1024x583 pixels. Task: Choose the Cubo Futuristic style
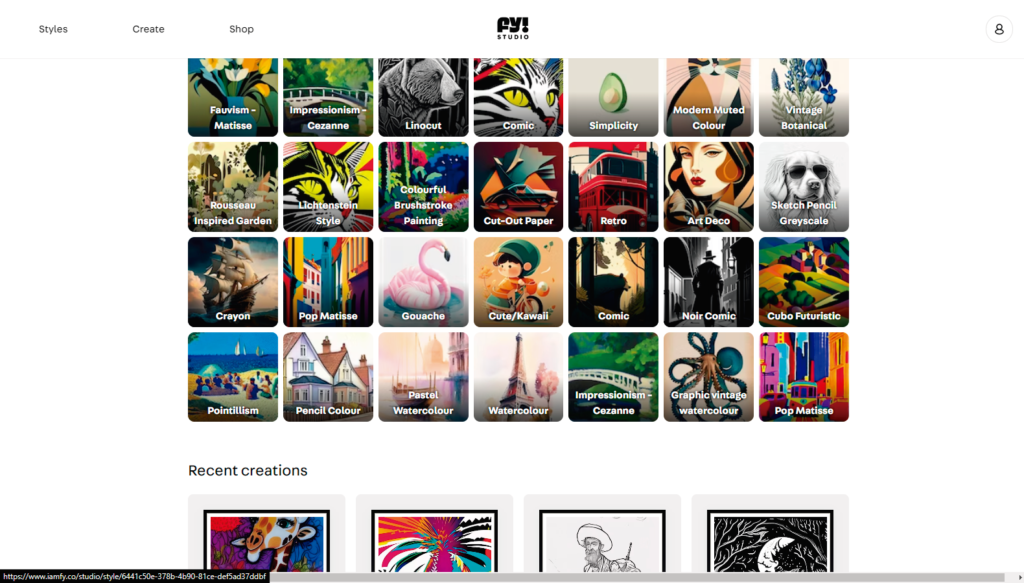804,282
